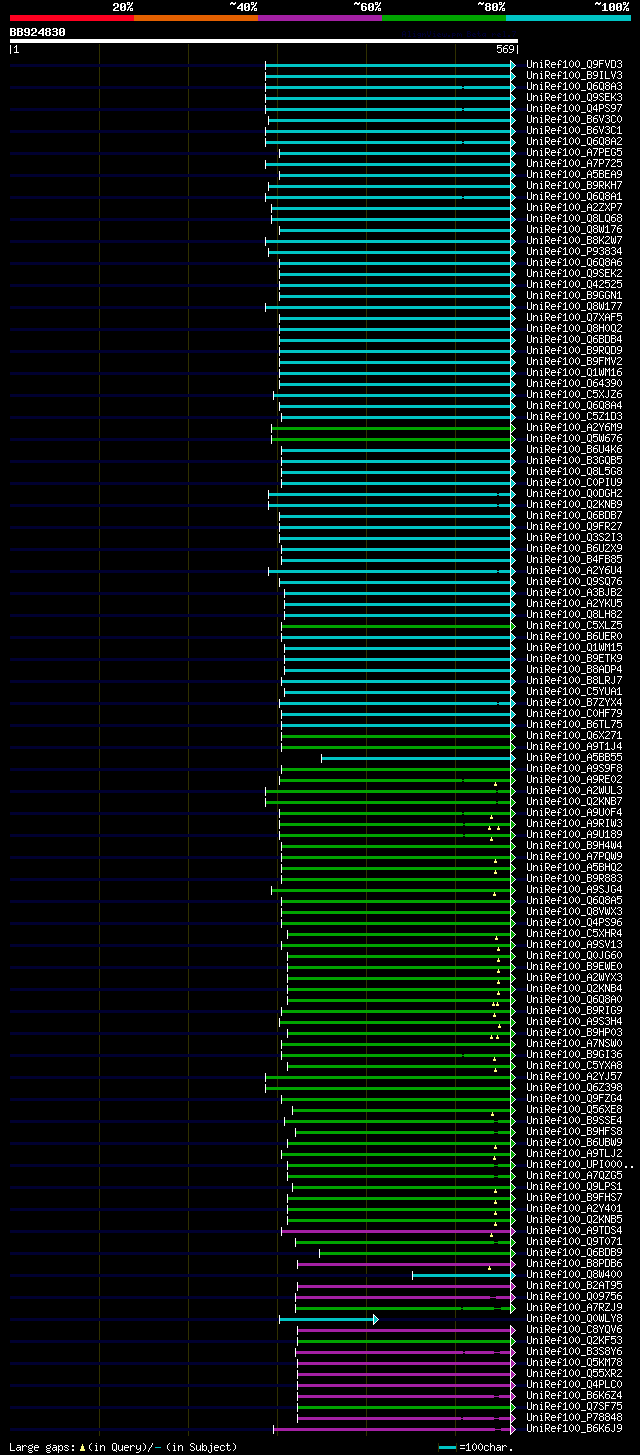Click the purple alignment bar for UniRef100_P78848
The image size is (640, 1455).
click(x=407, y=1418)
